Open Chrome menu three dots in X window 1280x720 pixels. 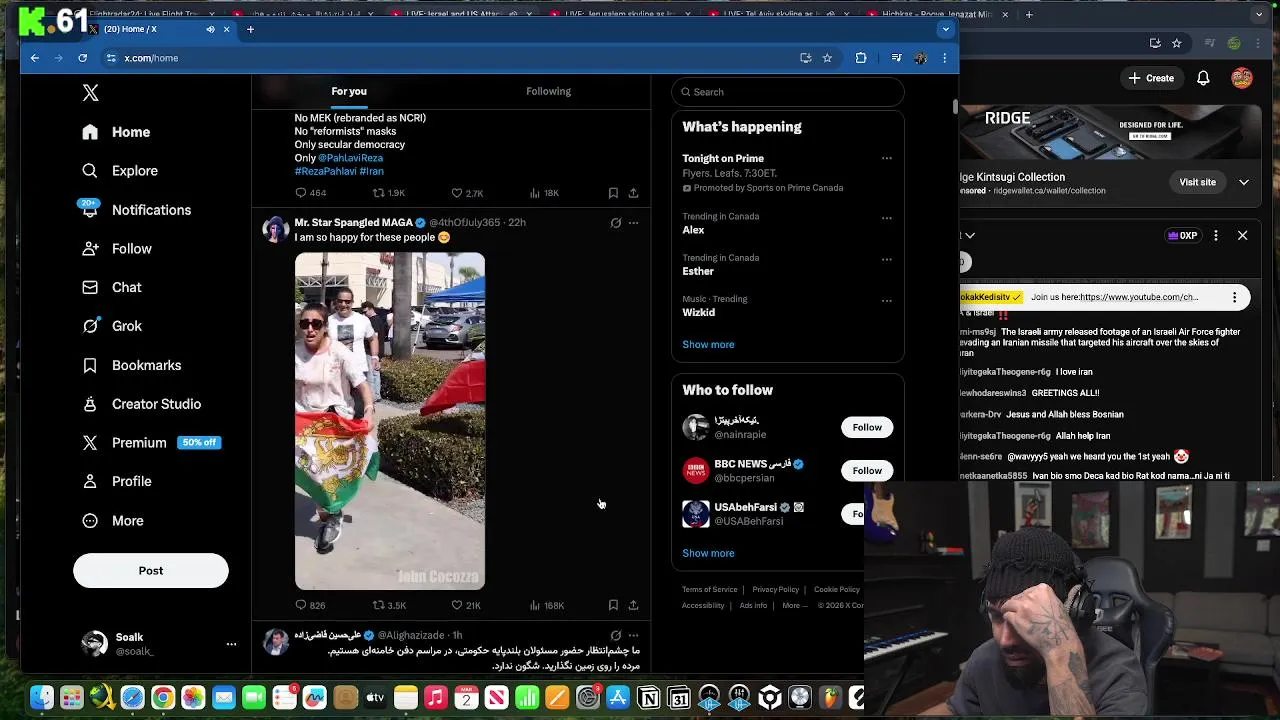click(945, 58)
